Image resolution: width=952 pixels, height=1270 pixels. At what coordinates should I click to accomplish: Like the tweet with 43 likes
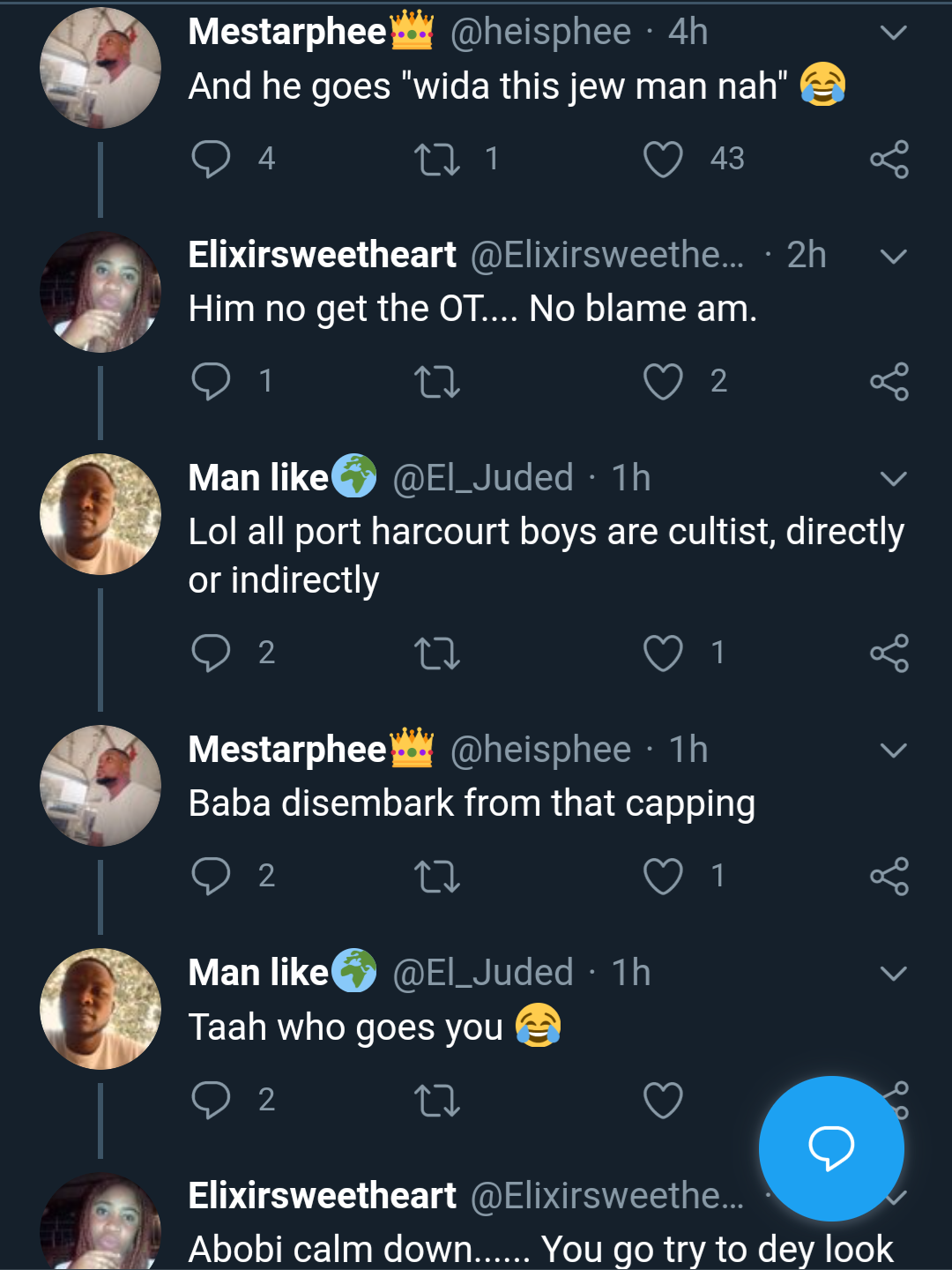click(x=663, y=160)
